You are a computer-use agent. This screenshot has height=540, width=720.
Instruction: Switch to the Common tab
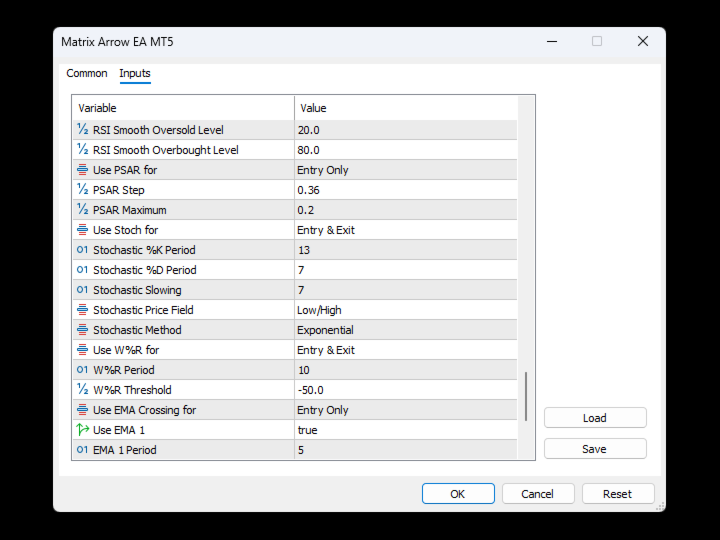87,73
